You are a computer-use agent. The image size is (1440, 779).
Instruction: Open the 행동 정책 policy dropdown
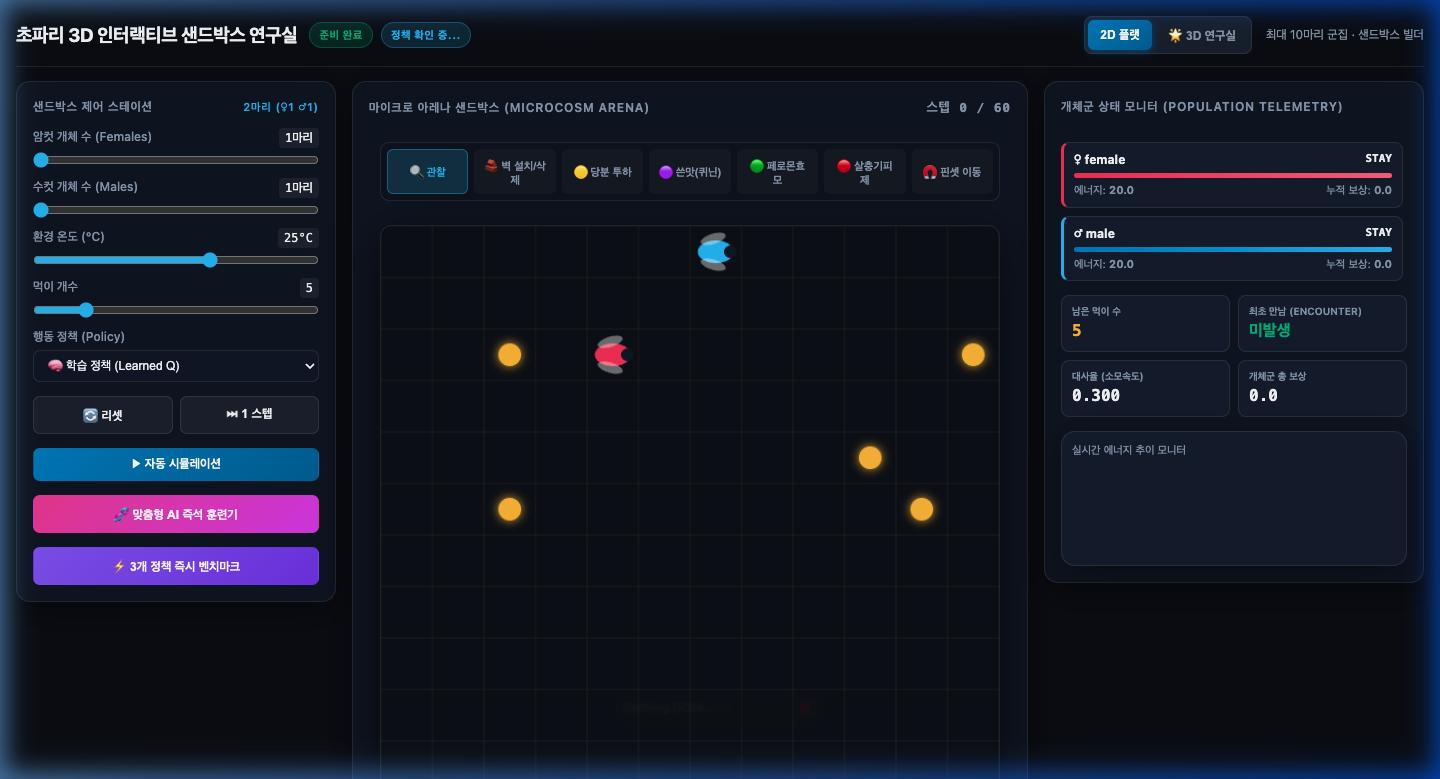[176, 366]
